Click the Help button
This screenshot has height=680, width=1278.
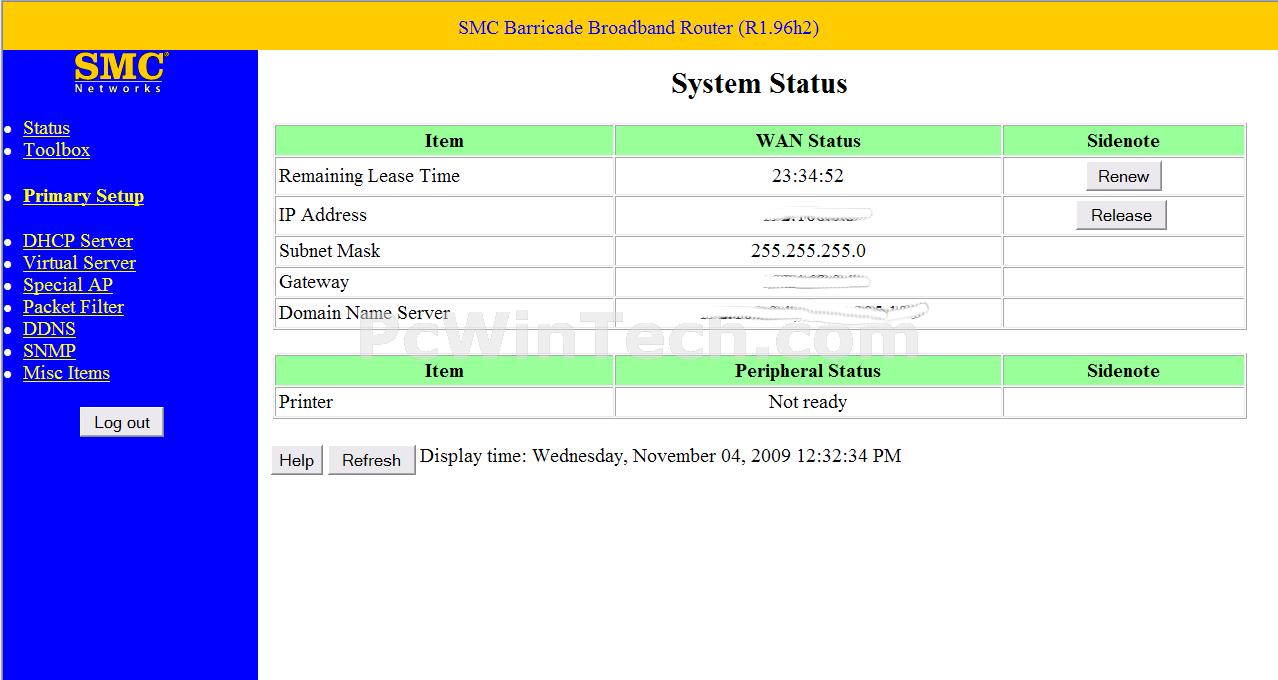[297, 460]
